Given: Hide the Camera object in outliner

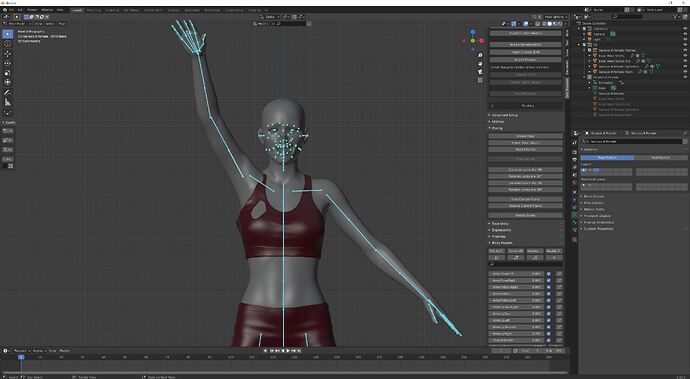Looking at the screenshot, I should (685, 34).
